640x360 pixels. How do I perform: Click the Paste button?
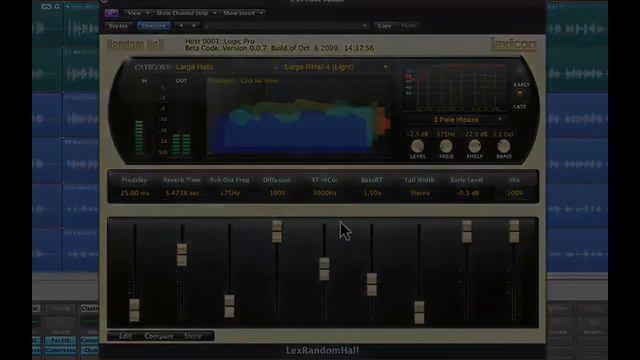pos(409,26)
